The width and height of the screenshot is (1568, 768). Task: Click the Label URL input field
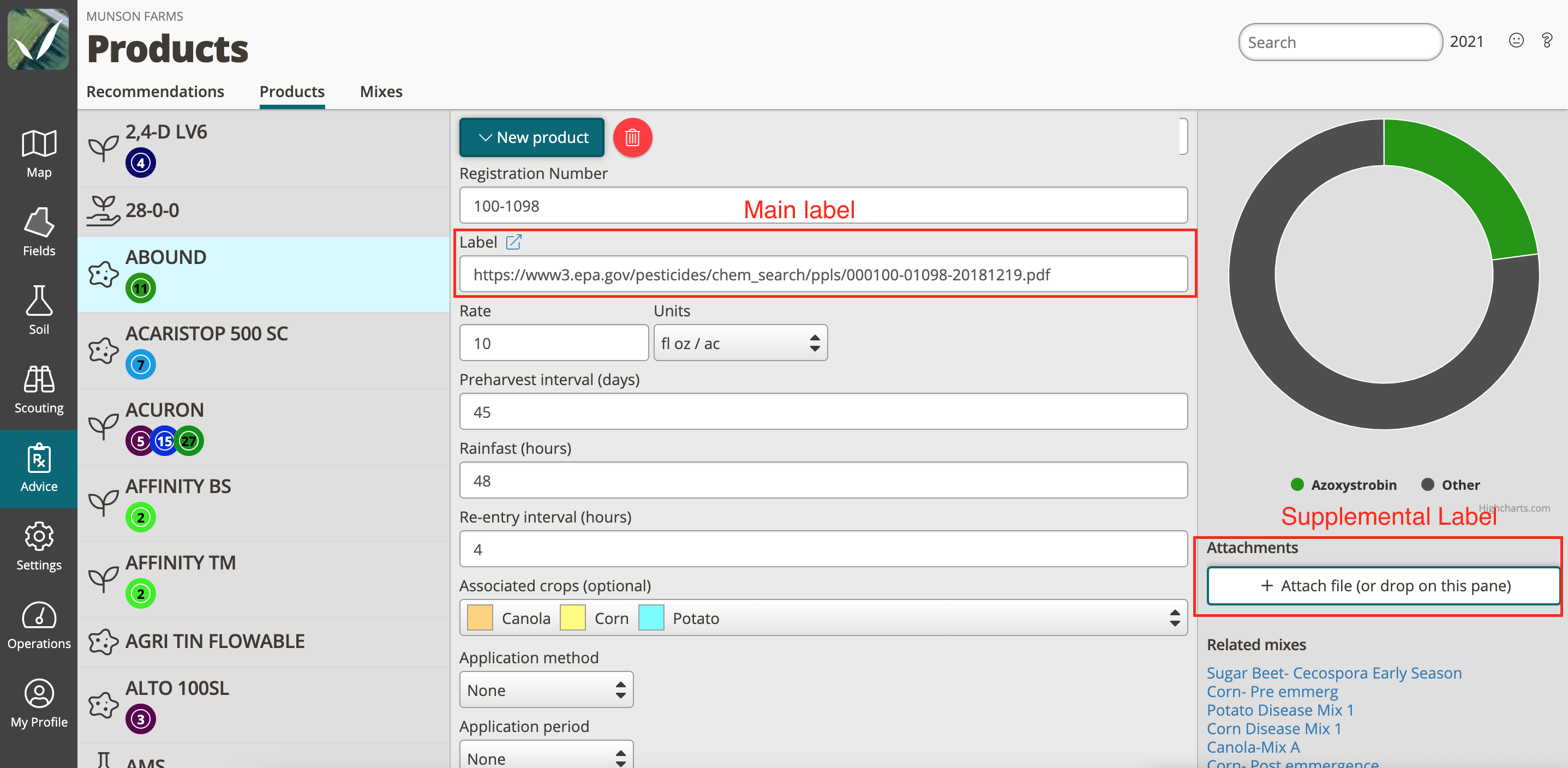[823, 274]
